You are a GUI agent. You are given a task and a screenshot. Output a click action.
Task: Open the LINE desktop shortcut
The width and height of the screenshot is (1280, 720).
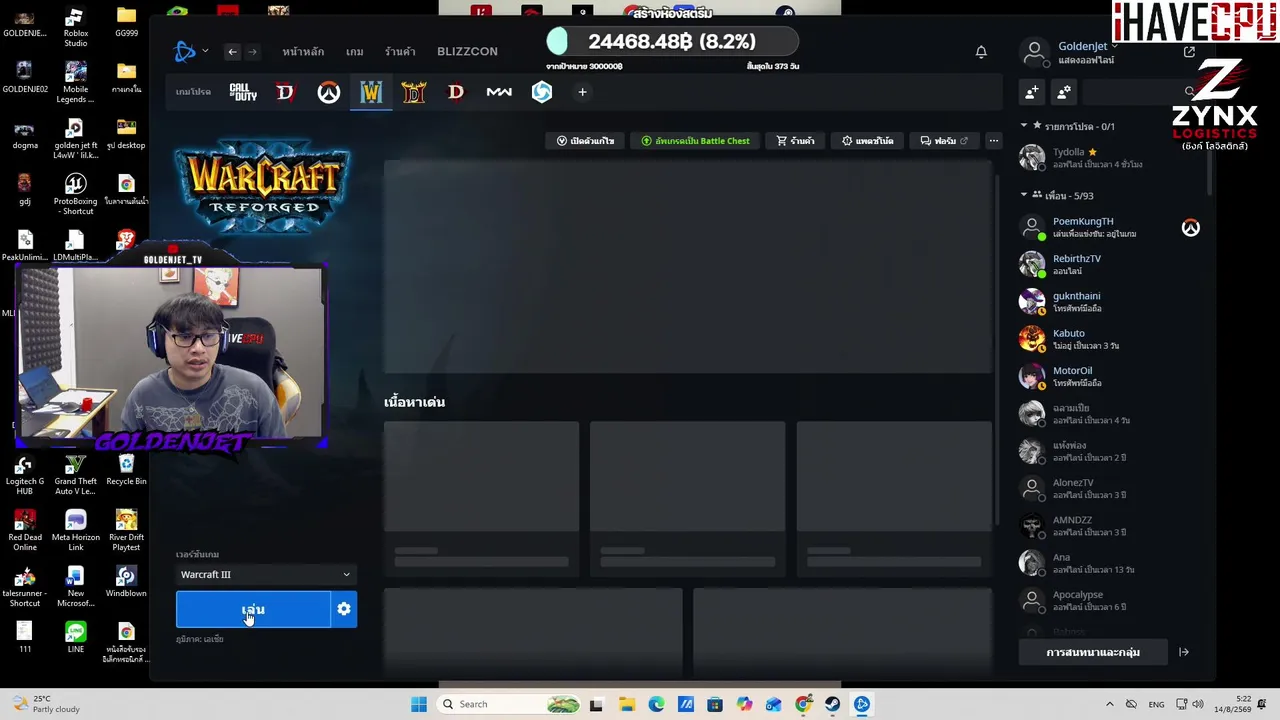point(75,637)
